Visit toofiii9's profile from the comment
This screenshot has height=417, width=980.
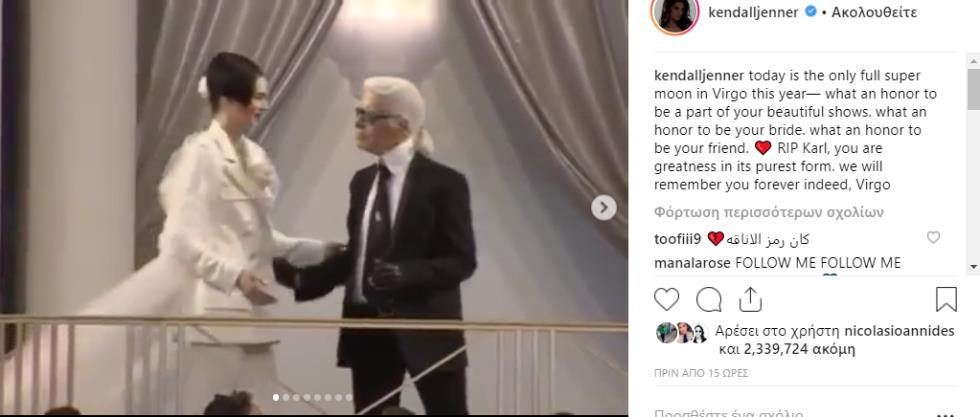[x=679, y=239]
